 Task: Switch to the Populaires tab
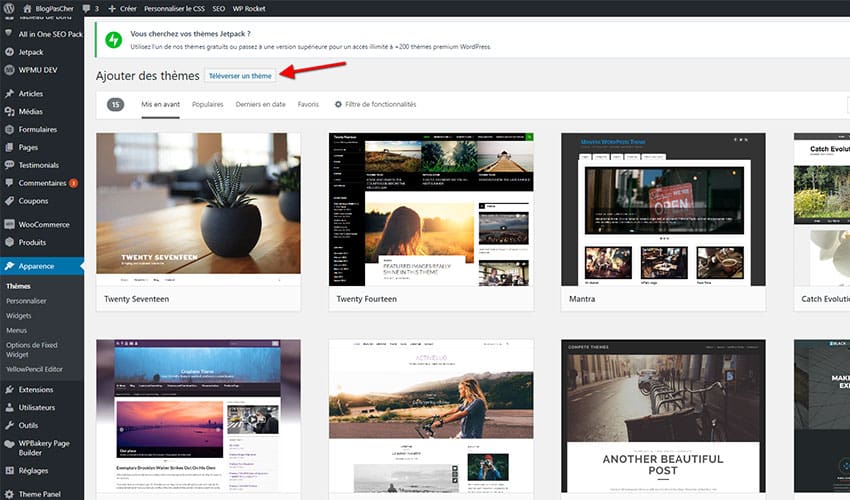tap(208, 104)
